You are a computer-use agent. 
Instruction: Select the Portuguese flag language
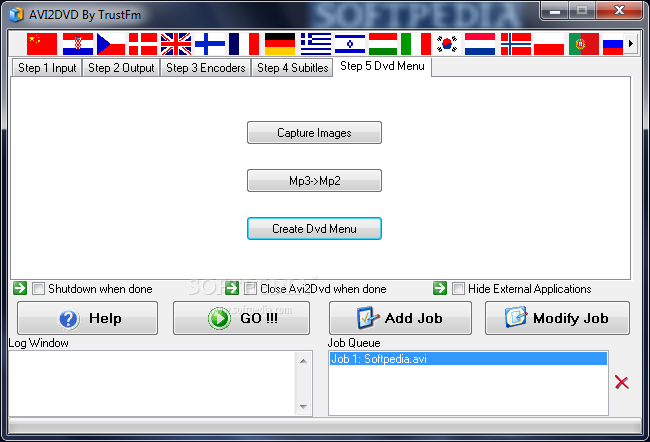click(584, 44)
